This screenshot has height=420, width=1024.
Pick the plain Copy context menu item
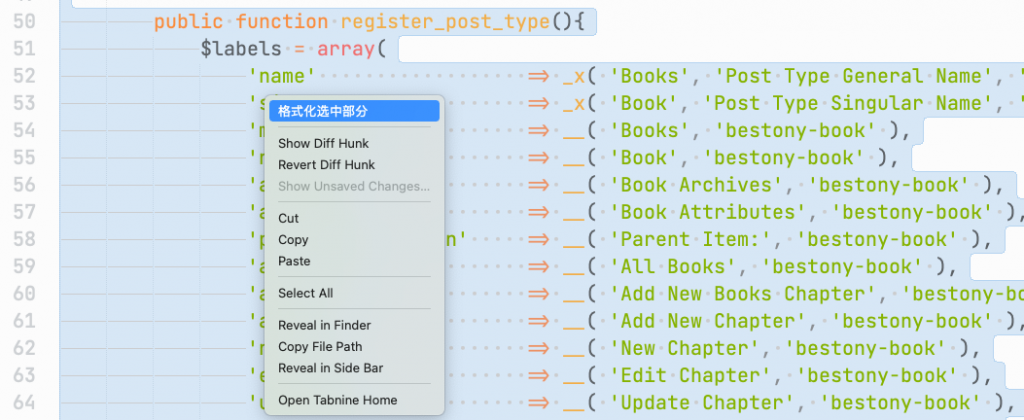[293, 240]
